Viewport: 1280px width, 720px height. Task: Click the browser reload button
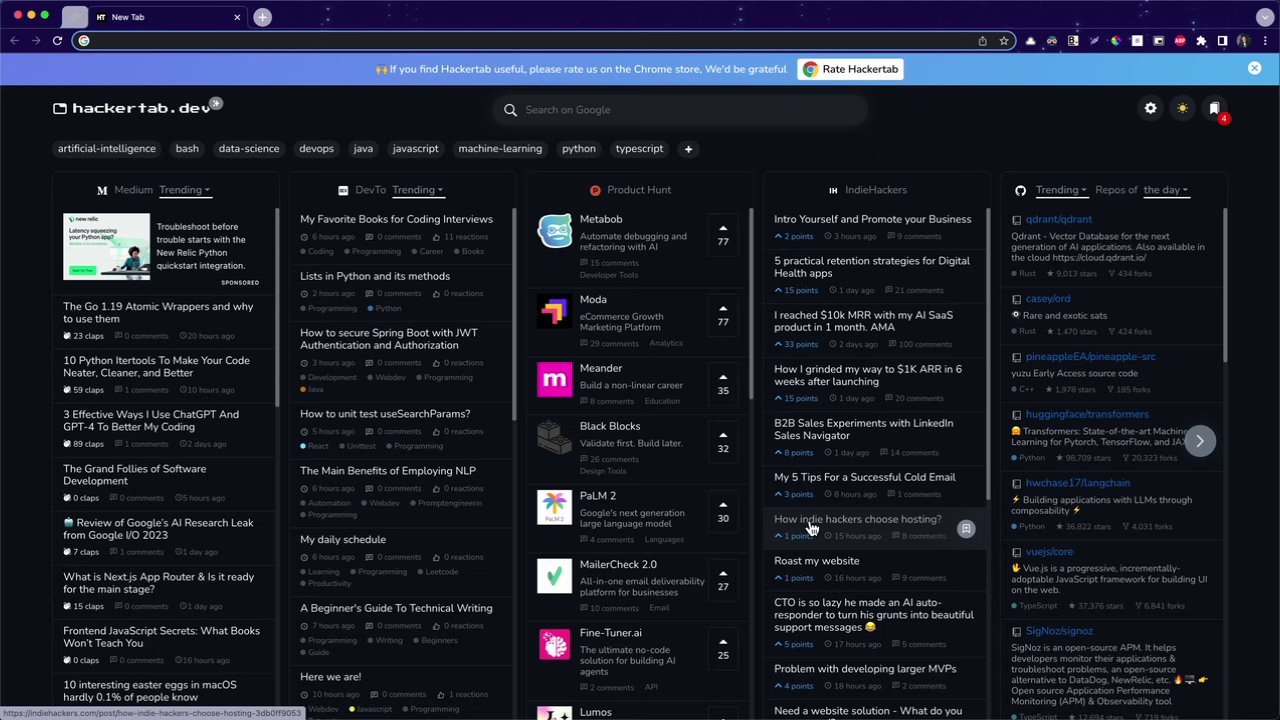57,41
